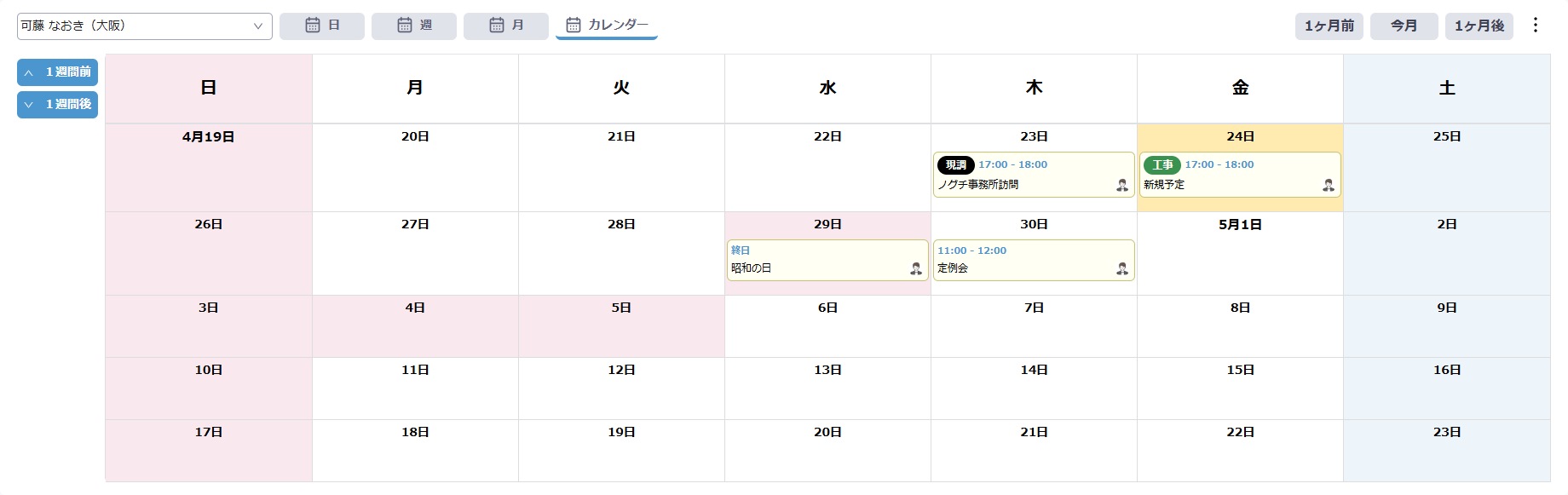
Task: Select the 17日 Sunday cell
Action: pyautogui.click(x=209, y=451)
